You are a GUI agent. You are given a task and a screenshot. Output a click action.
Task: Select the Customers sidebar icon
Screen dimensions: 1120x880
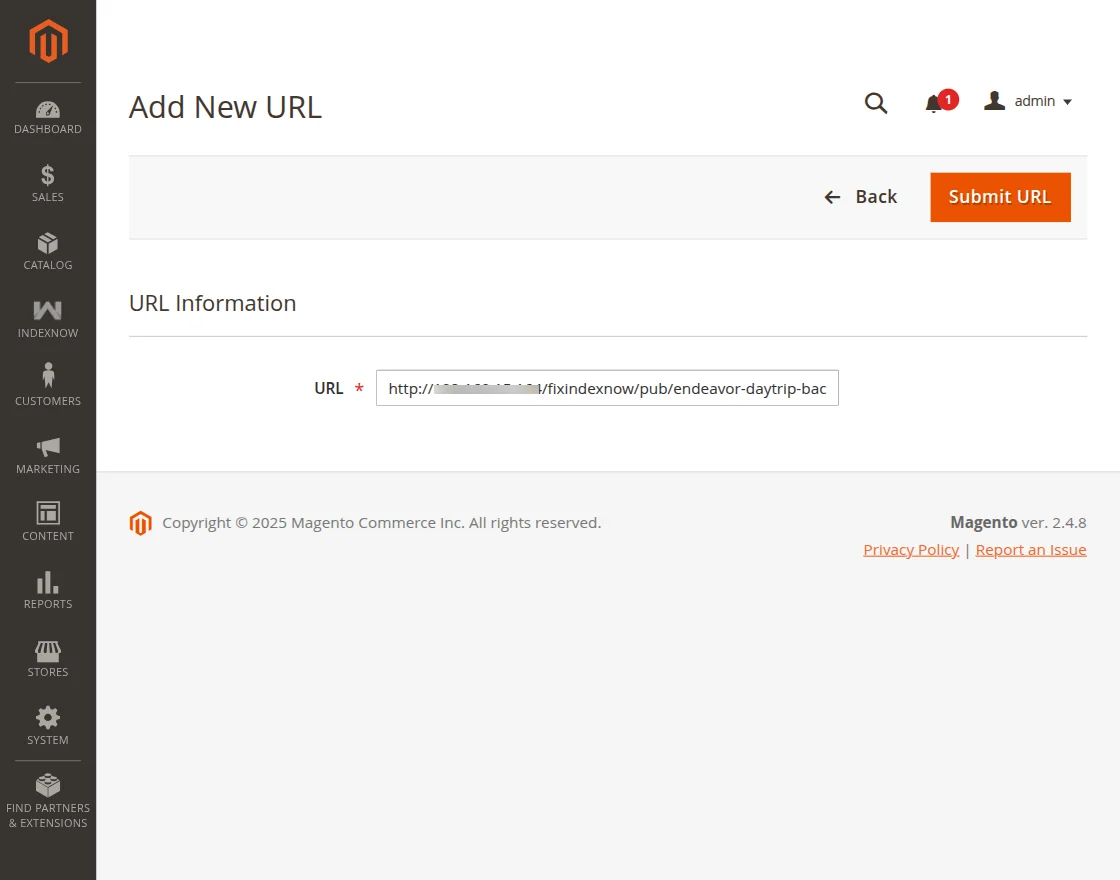[47, 387]
